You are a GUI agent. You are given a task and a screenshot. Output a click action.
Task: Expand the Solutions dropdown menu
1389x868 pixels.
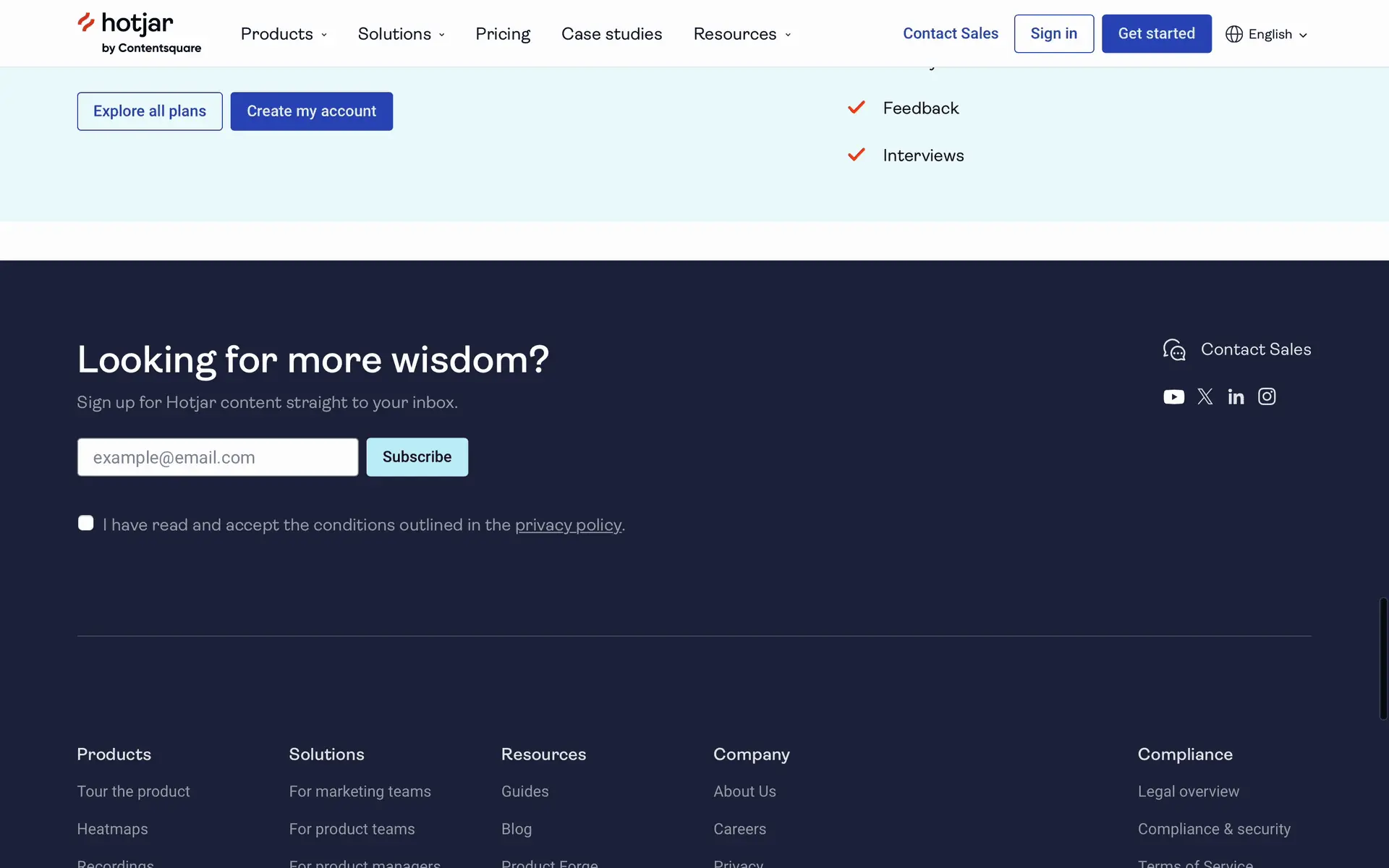pyautogui.click(x=401, y=34)
